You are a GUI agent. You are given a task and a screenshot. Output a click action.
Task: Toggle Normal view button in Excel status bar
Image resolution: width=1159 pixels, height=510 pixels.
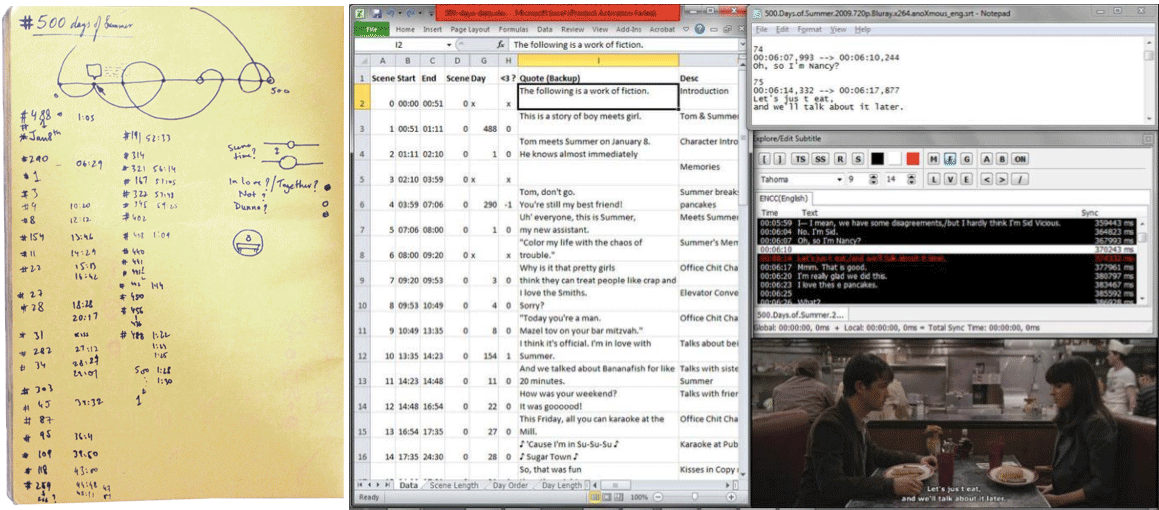tap(595, 497)
